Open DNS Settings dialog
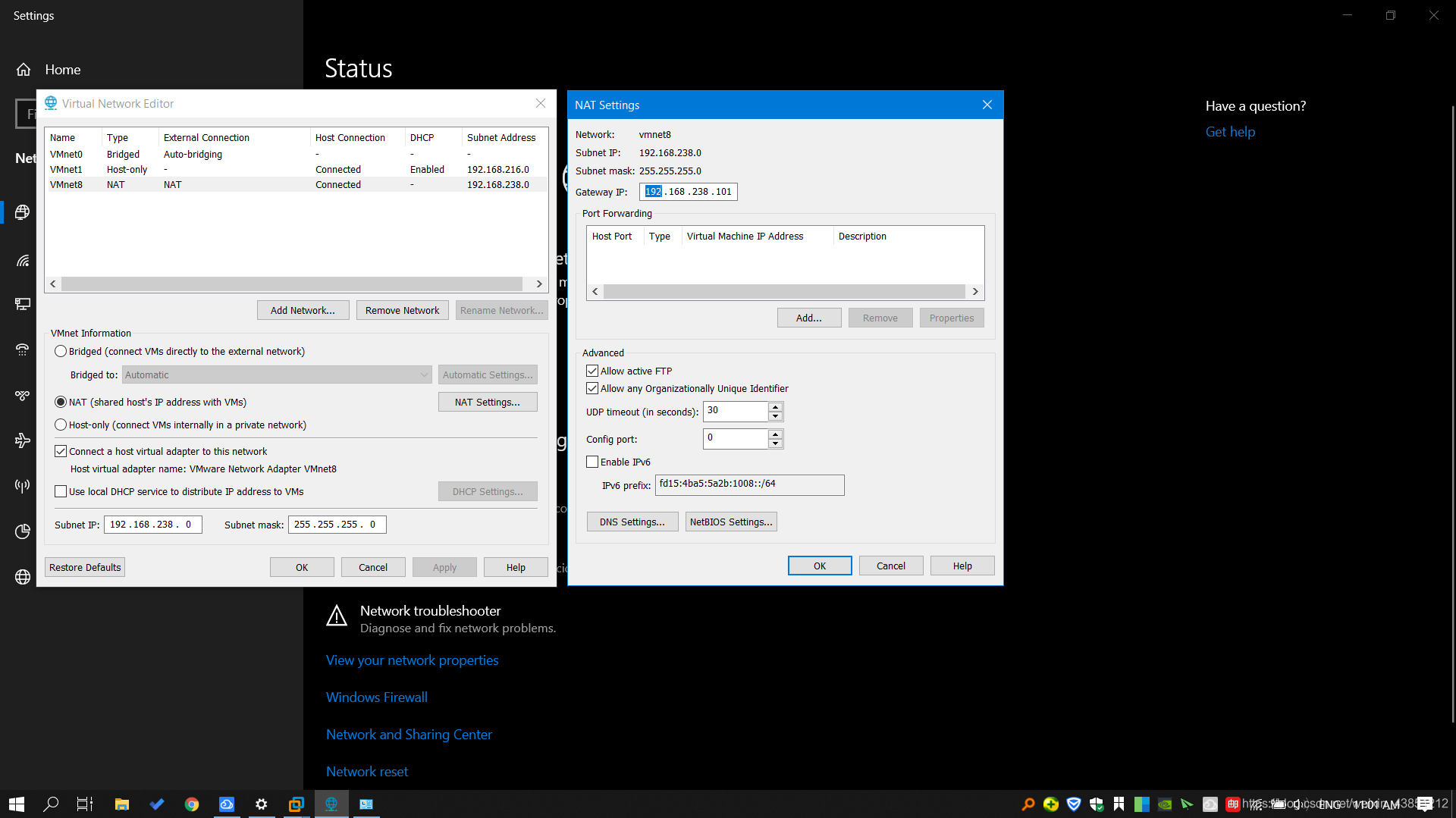The width and height of the screenshot is (1456, 818). click(632, 522)
